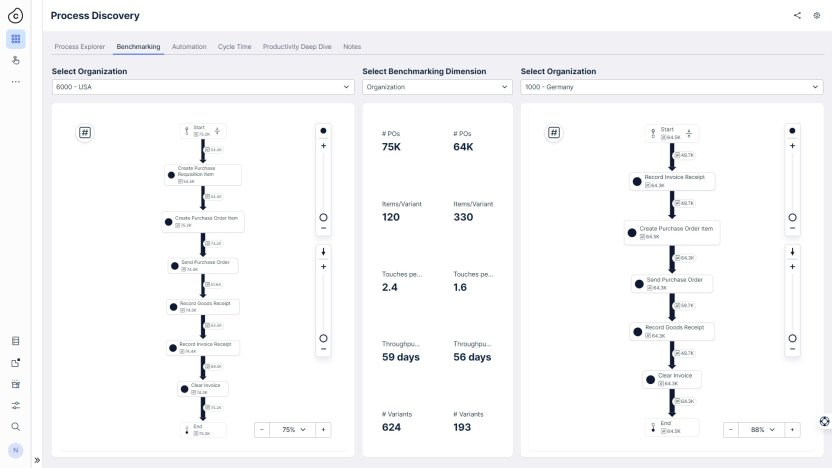Open the apps grid in the sidebar
The height and width of the screenshot is (468, 832).
click(x=16, y=39)
